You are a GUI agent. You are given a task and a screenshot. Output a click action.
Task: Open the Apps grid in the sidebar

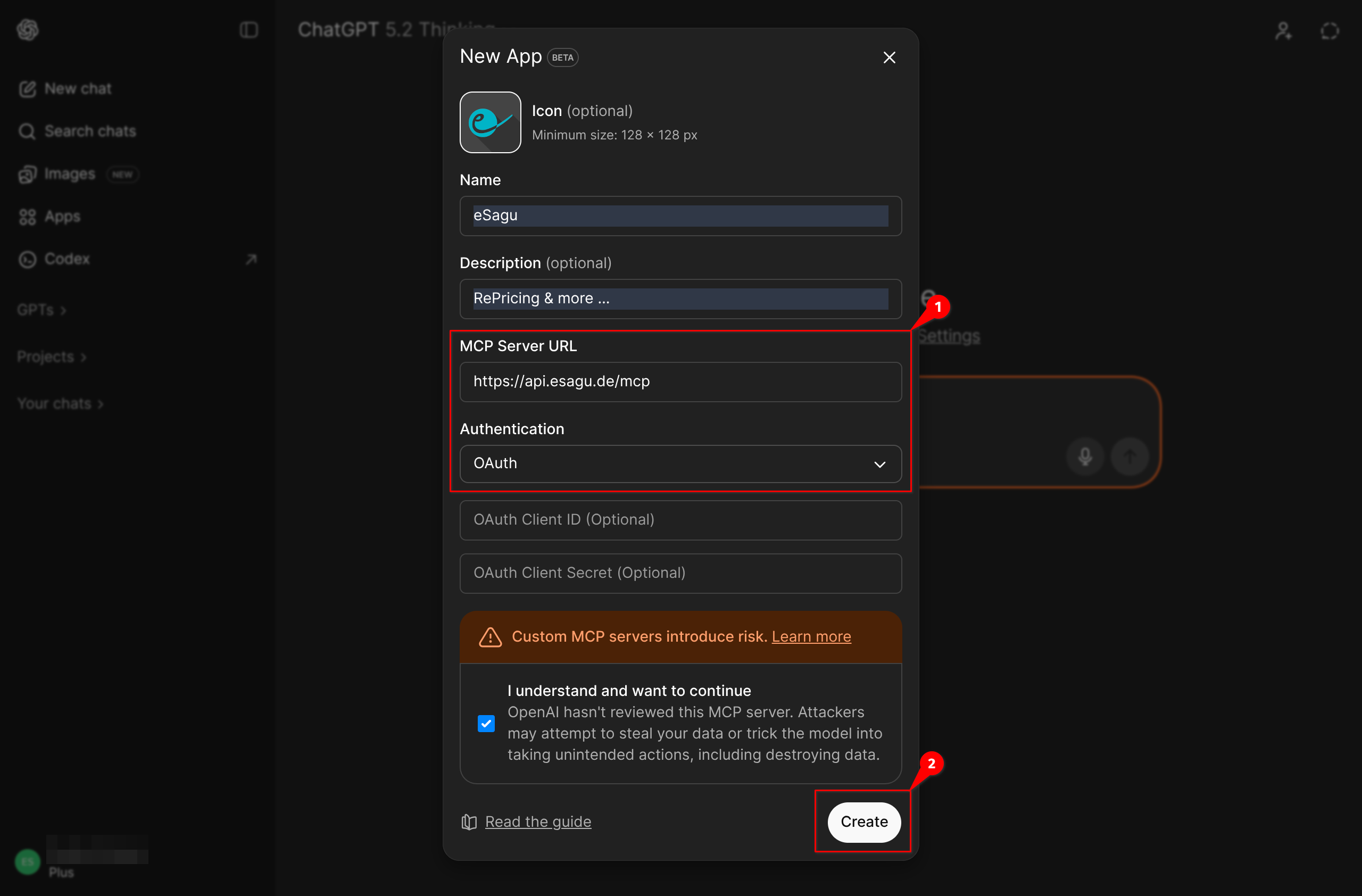[62, 216]
